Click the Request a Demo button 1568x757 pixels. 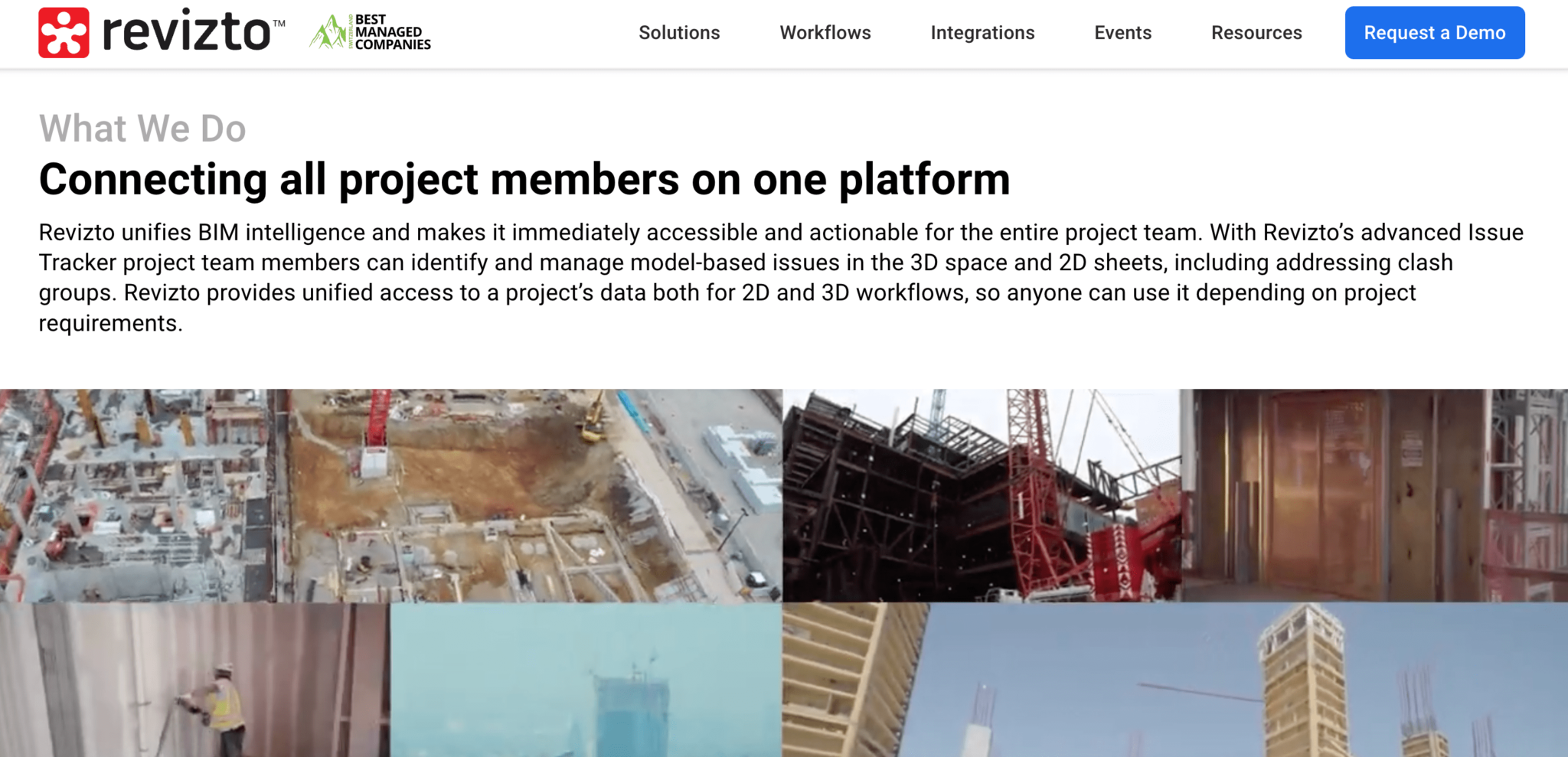(1434, 32)
